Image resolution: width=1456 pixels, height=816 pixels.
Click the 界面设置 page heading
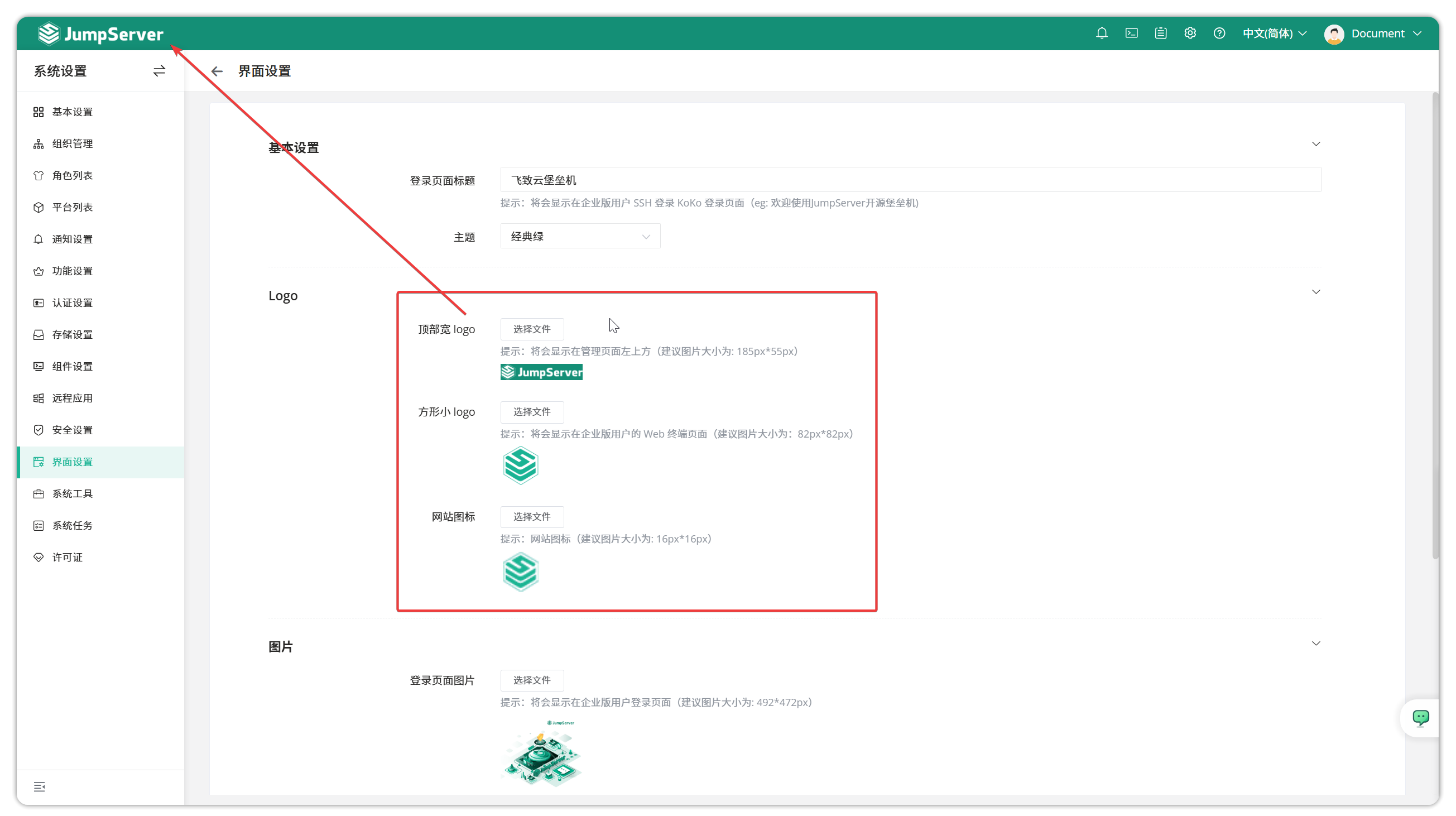click(264, 71)
